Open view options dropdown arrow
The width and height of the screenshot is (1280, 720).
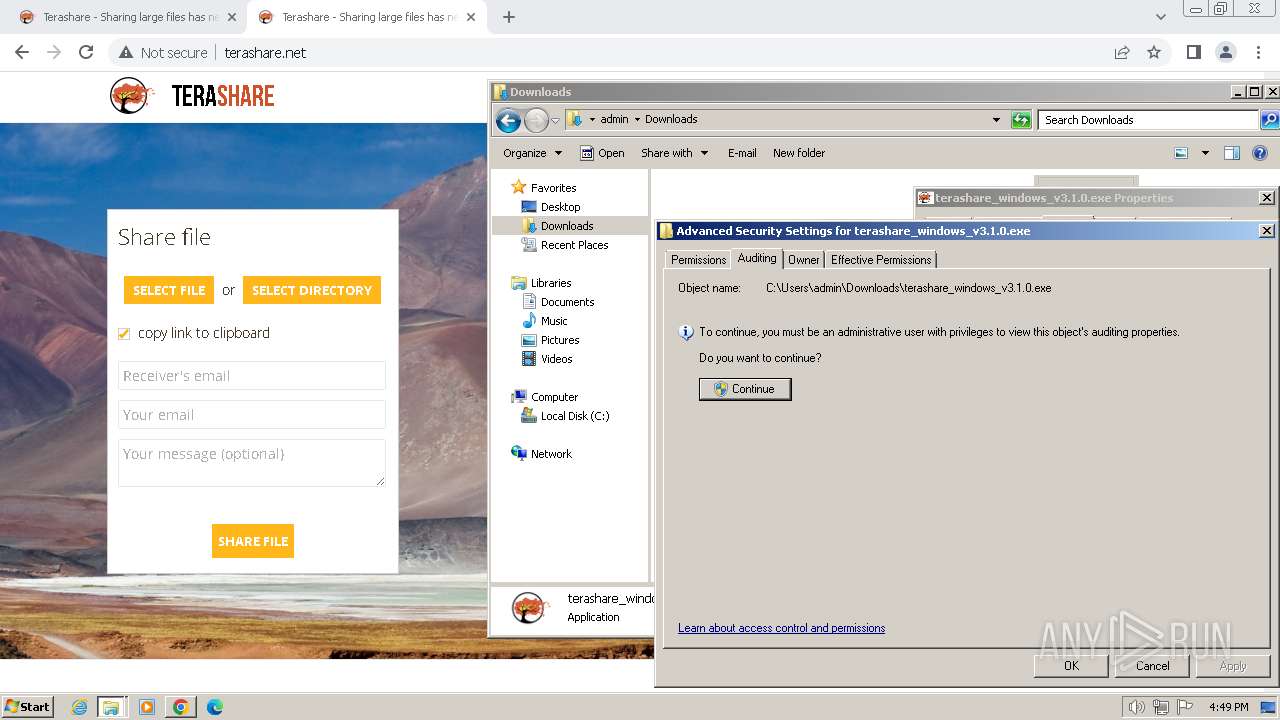pos(1205,153)
